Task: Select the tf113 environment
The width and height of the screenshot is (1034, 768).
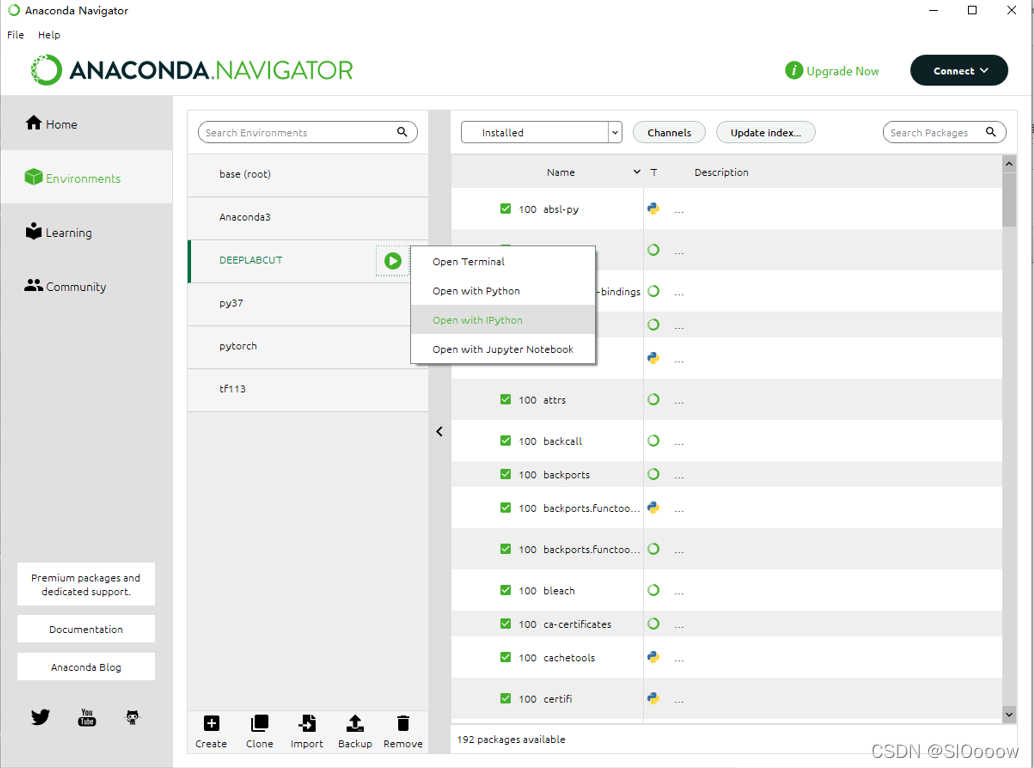Action: 308,389
